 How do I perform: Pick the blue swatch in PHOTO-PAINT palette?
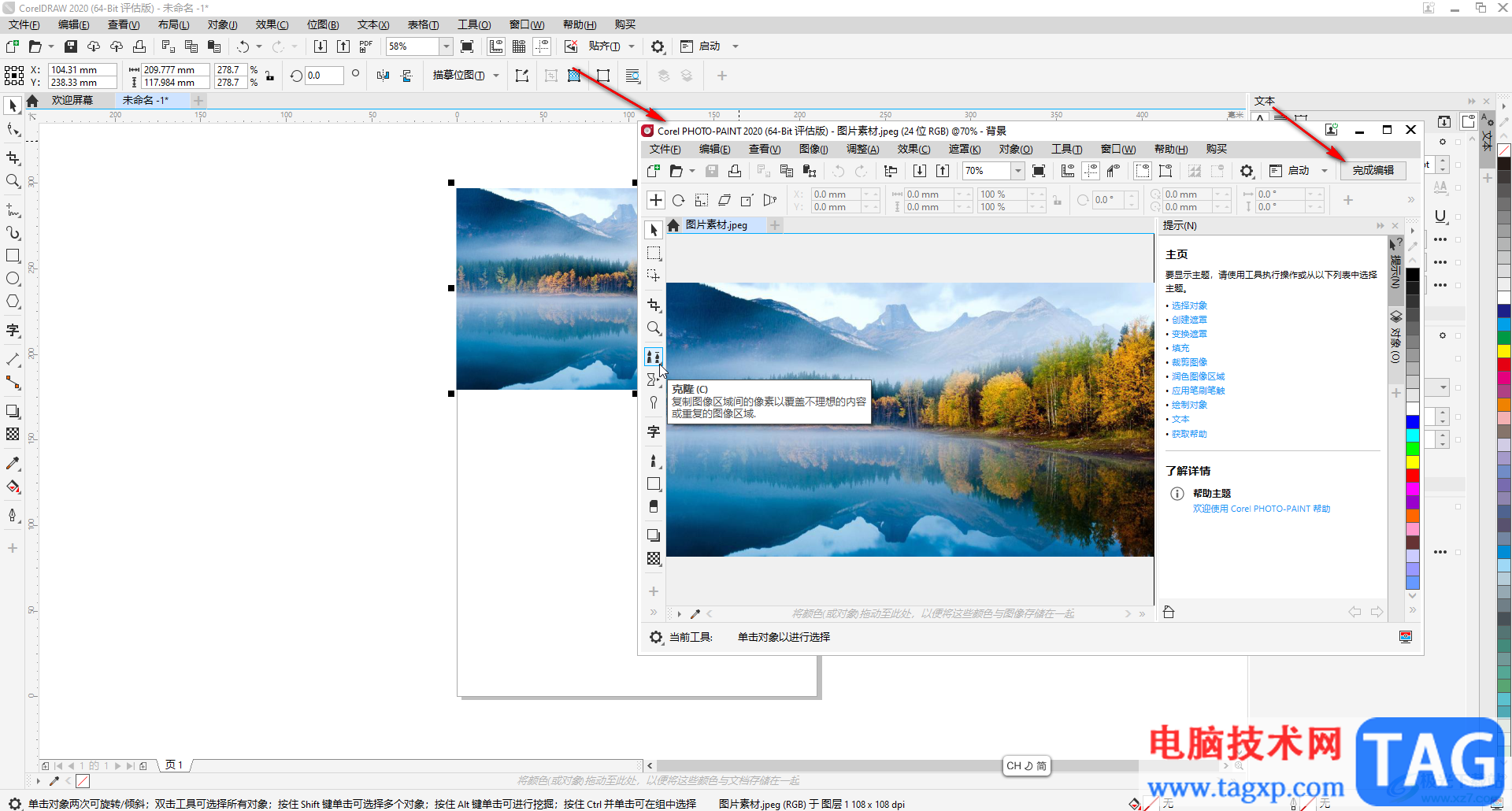[x=1413, y=421]
